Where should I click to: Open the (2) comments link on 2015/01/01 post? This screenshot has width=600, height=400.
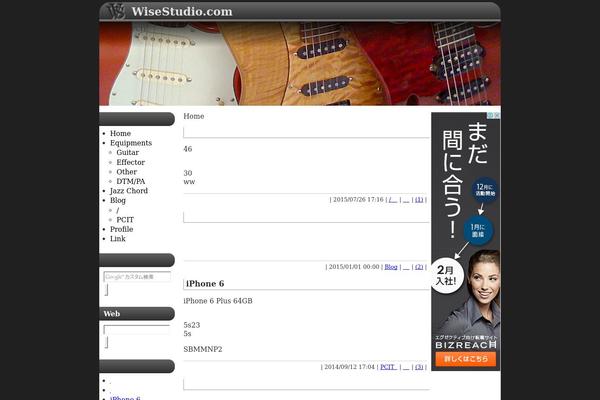419,267
